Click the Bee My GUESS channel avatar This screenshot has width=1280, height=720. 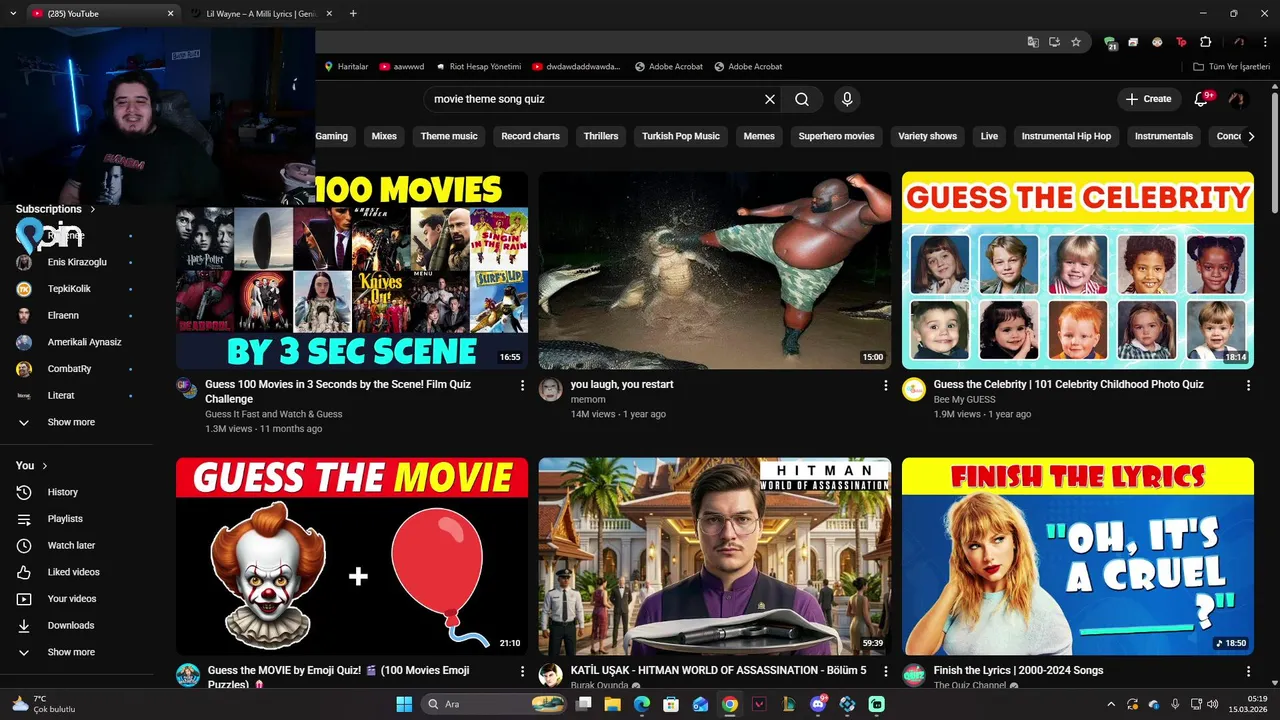click(914, 390)
